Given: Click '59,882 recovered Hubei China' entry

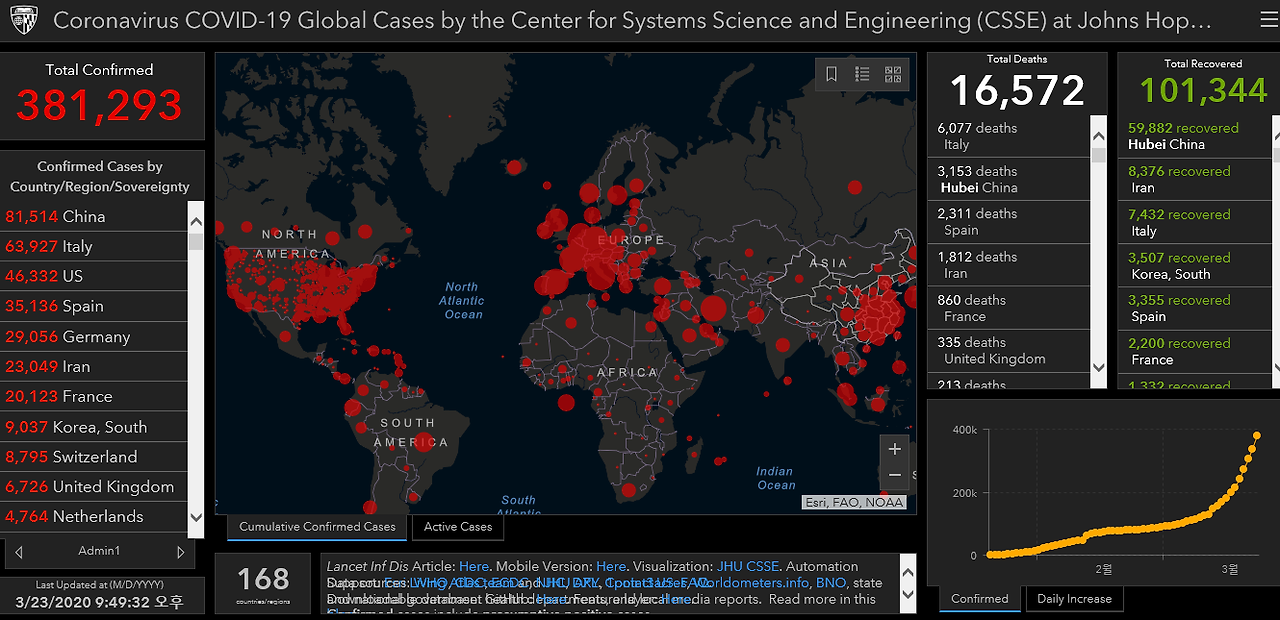Looking at the screenshot, I should click(1194, 136).
